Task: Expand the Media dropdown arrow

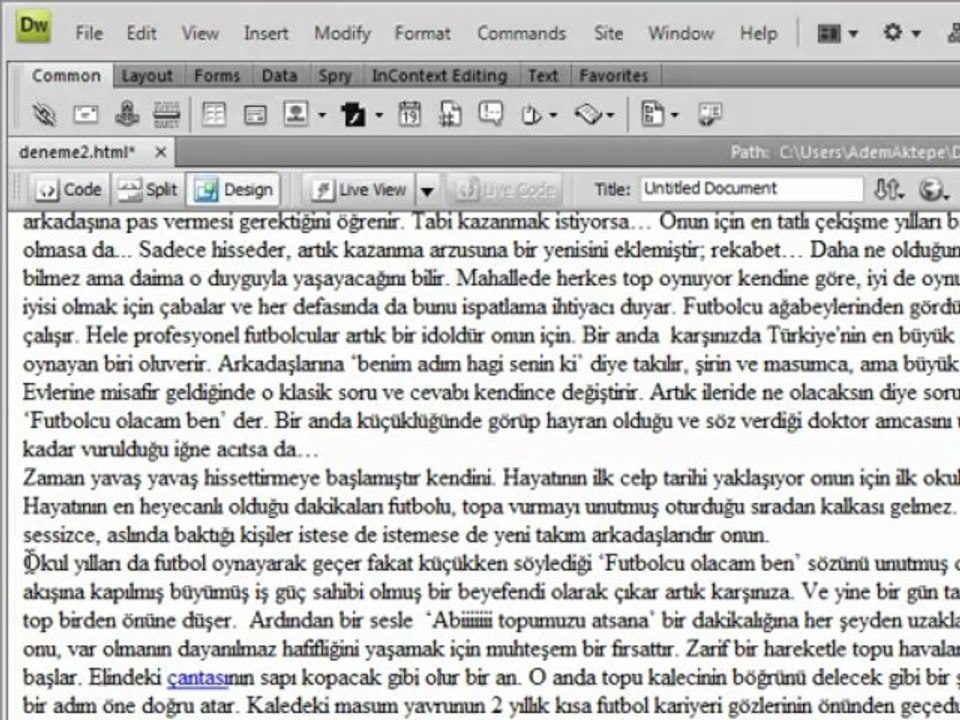Action: click(x=379, y=115)
